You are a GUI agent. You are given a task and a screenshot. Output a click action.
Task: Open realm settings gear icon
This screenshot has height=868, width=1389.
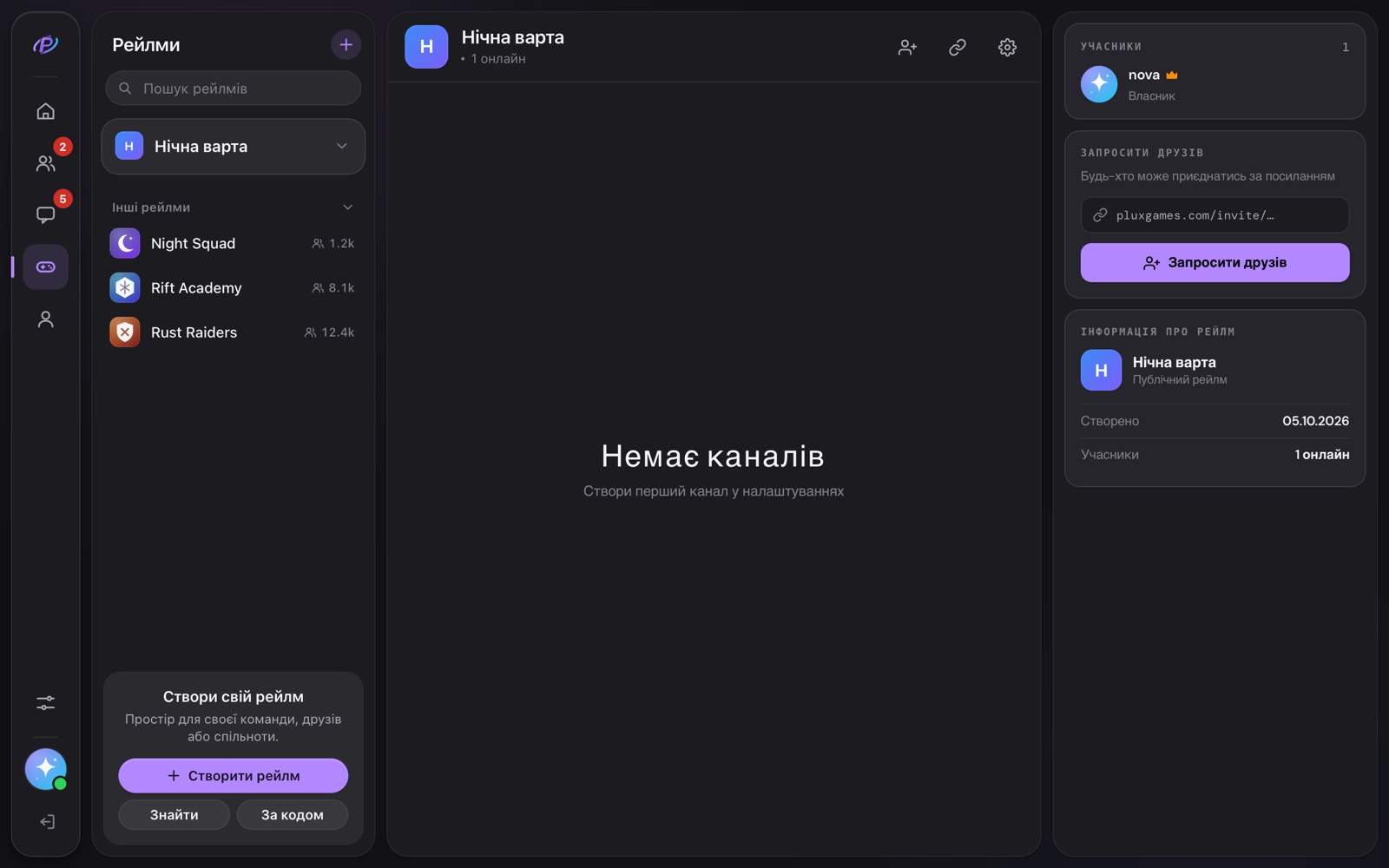(1007, 47)
